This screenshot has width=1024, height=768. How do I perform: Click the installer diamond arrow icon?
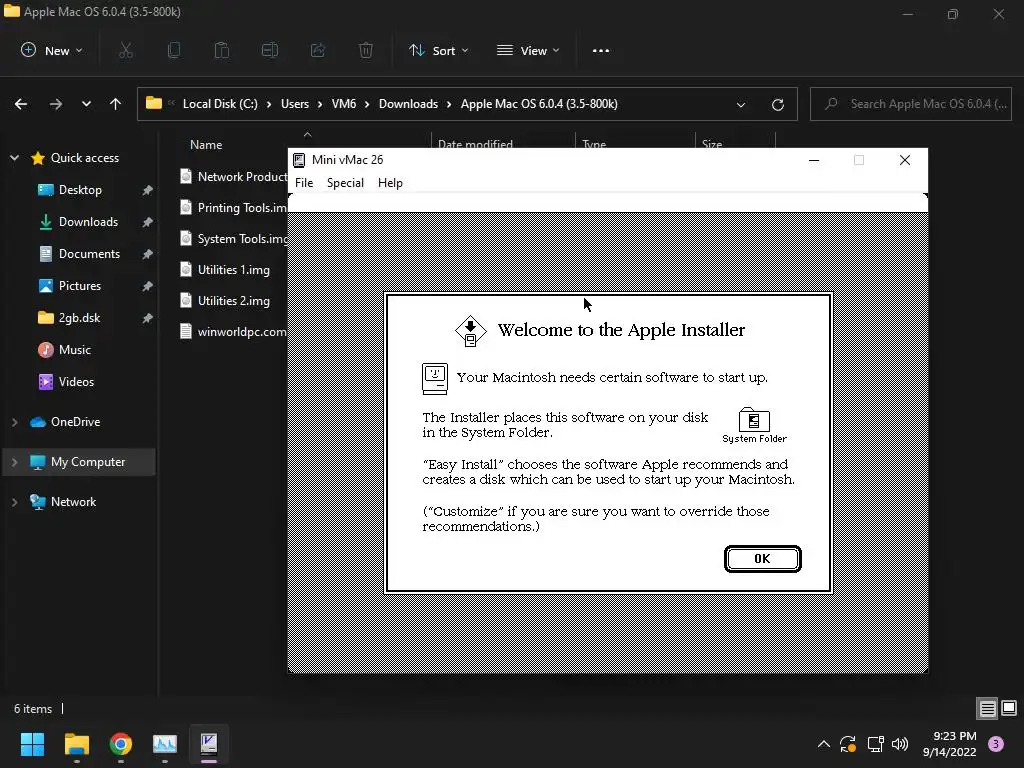pyautogui.click(x=470, y=331)
